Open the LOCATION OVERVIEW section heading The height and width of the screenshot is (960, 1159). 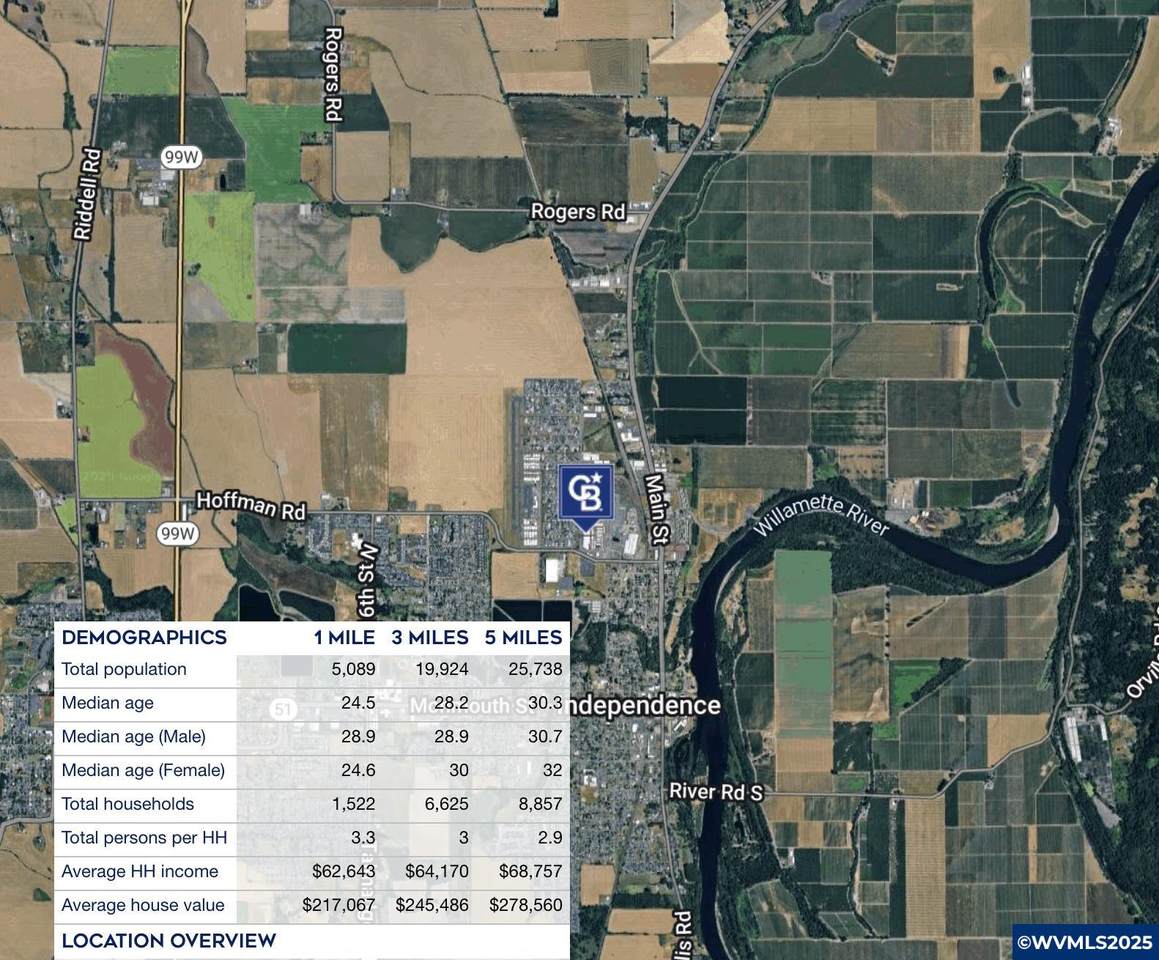pyautogui.click(x=168, y=941)
